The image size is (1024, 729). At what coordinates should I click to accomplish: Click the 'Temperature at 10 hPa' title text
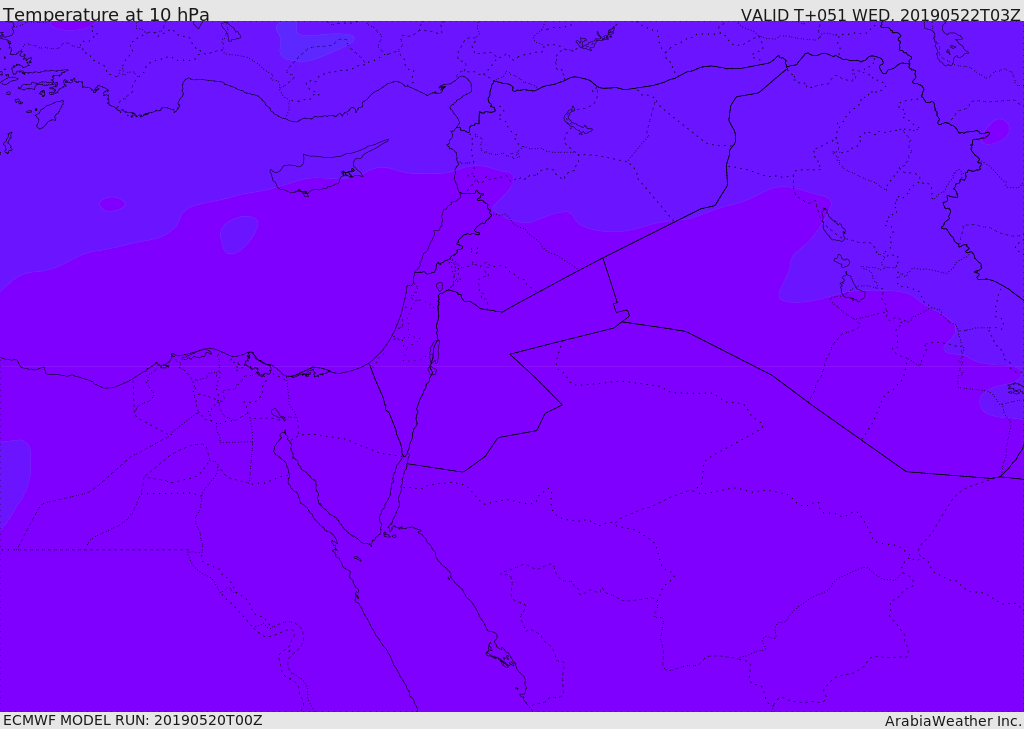[106, 14]
